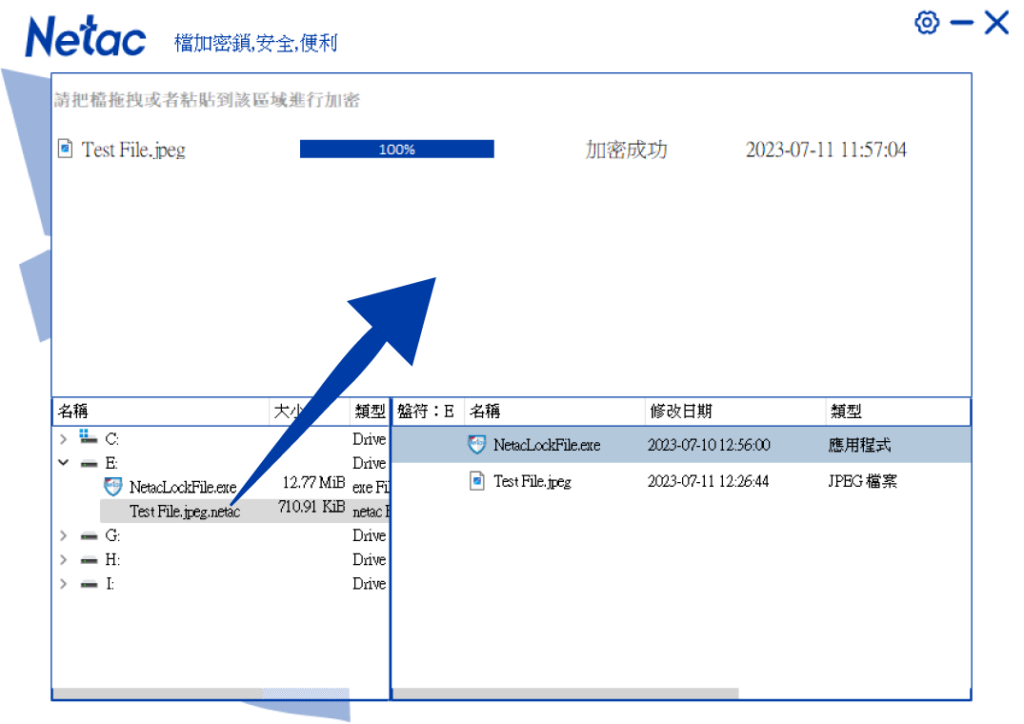This screenshot has height=724, width=1024.
Task: Sort right file list by 名稱 header
Action: (x=554, y=411)
